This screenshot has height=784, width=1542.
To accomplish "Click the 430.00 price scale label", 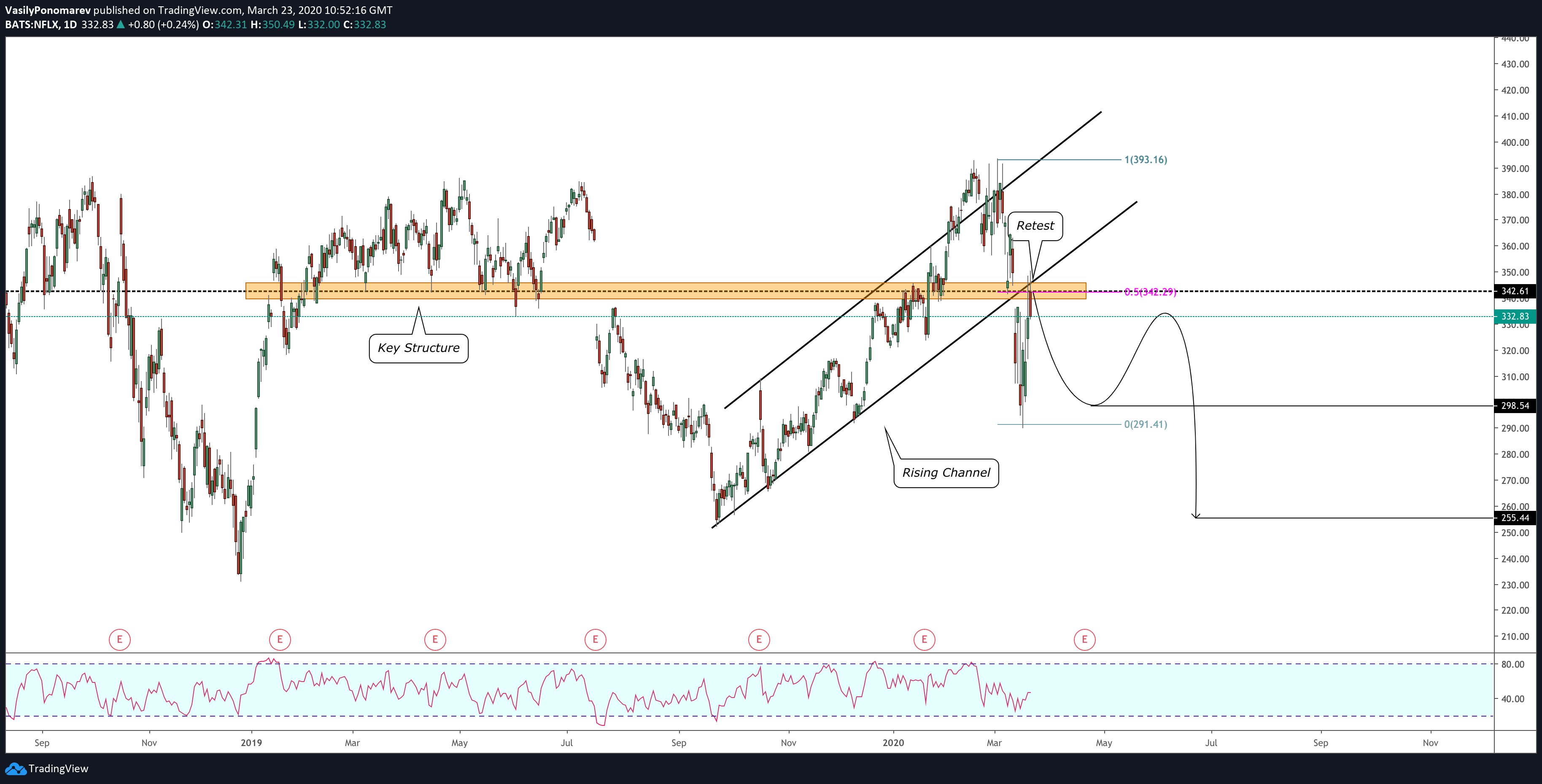I will point(1515,64).
